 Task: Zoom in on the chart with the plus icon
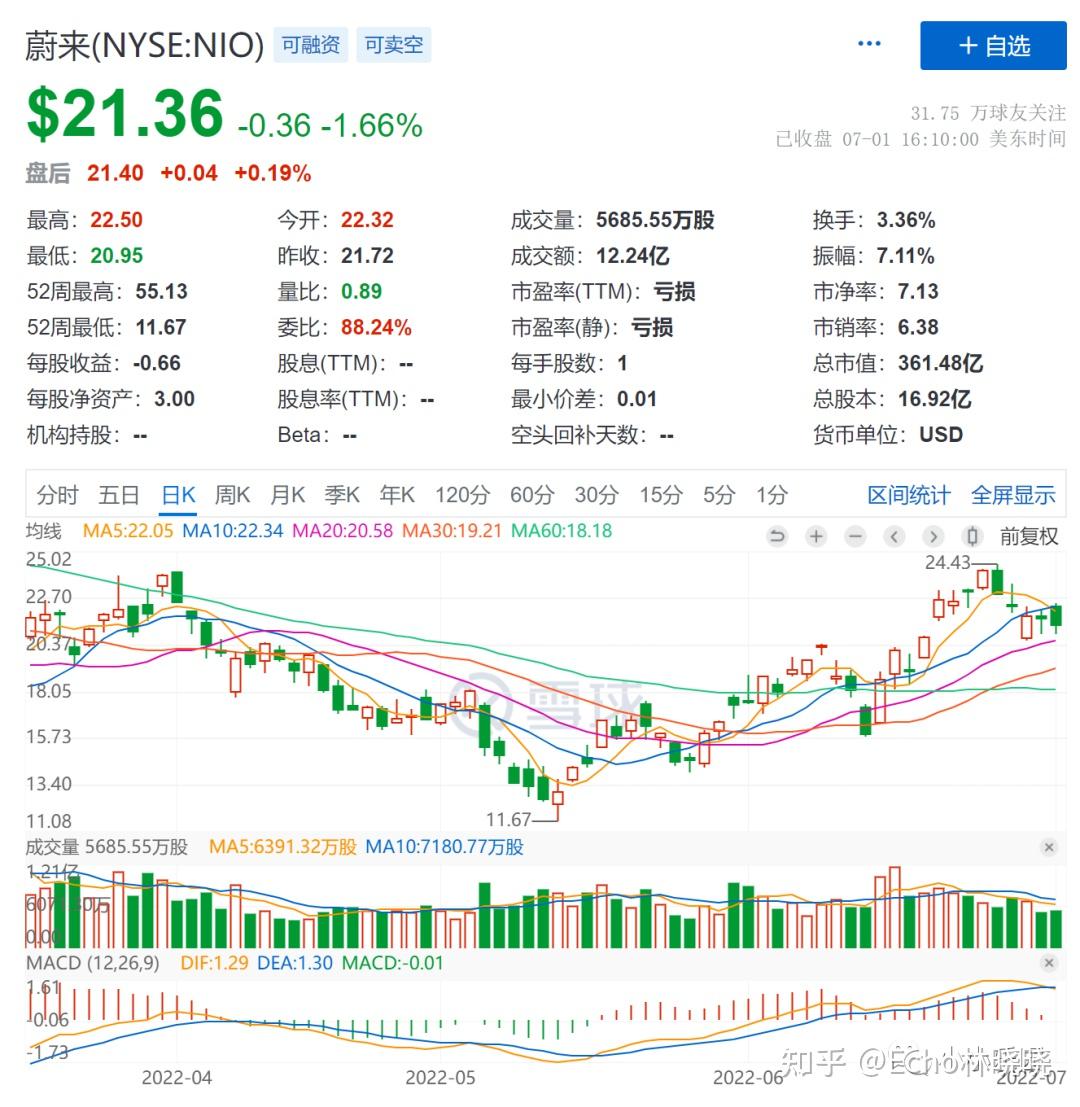816,536
